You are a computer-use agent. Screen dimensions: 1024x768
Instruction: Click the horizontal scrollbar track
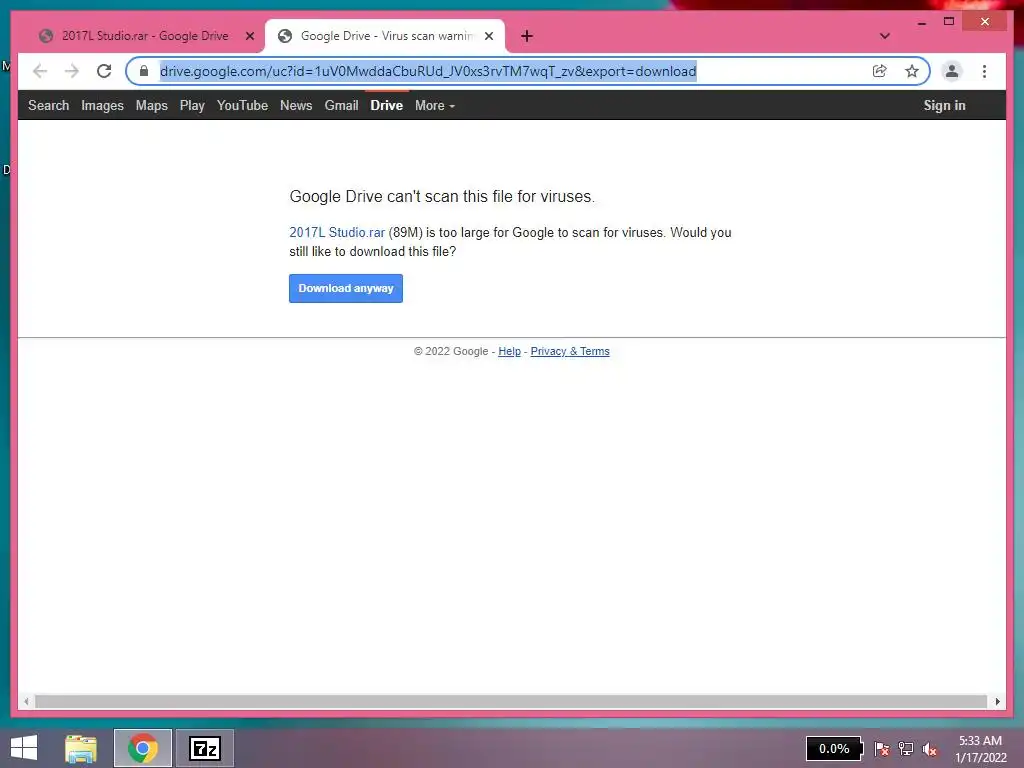pyautogui.click(x=511, y=701)
